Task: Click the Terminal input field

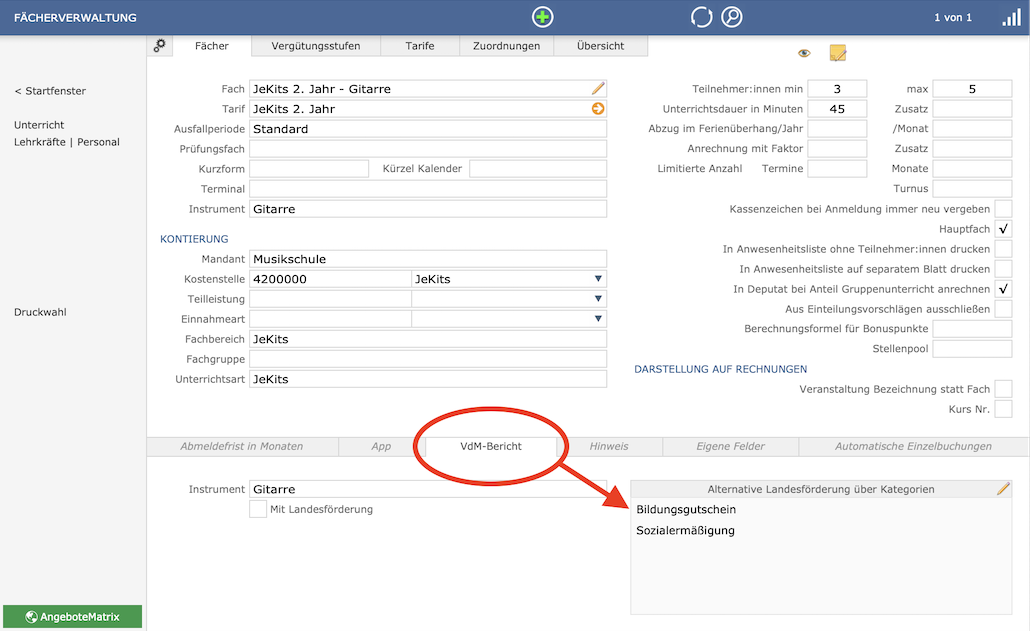Action: pyautogui.click(x=428, y=189)
